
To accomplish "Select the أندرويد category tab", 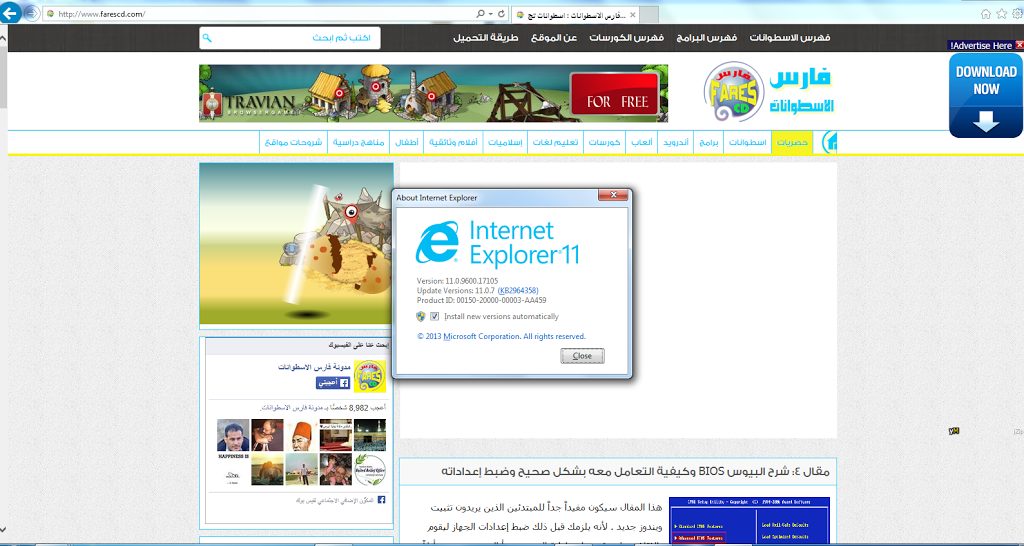I will (675, 142).
